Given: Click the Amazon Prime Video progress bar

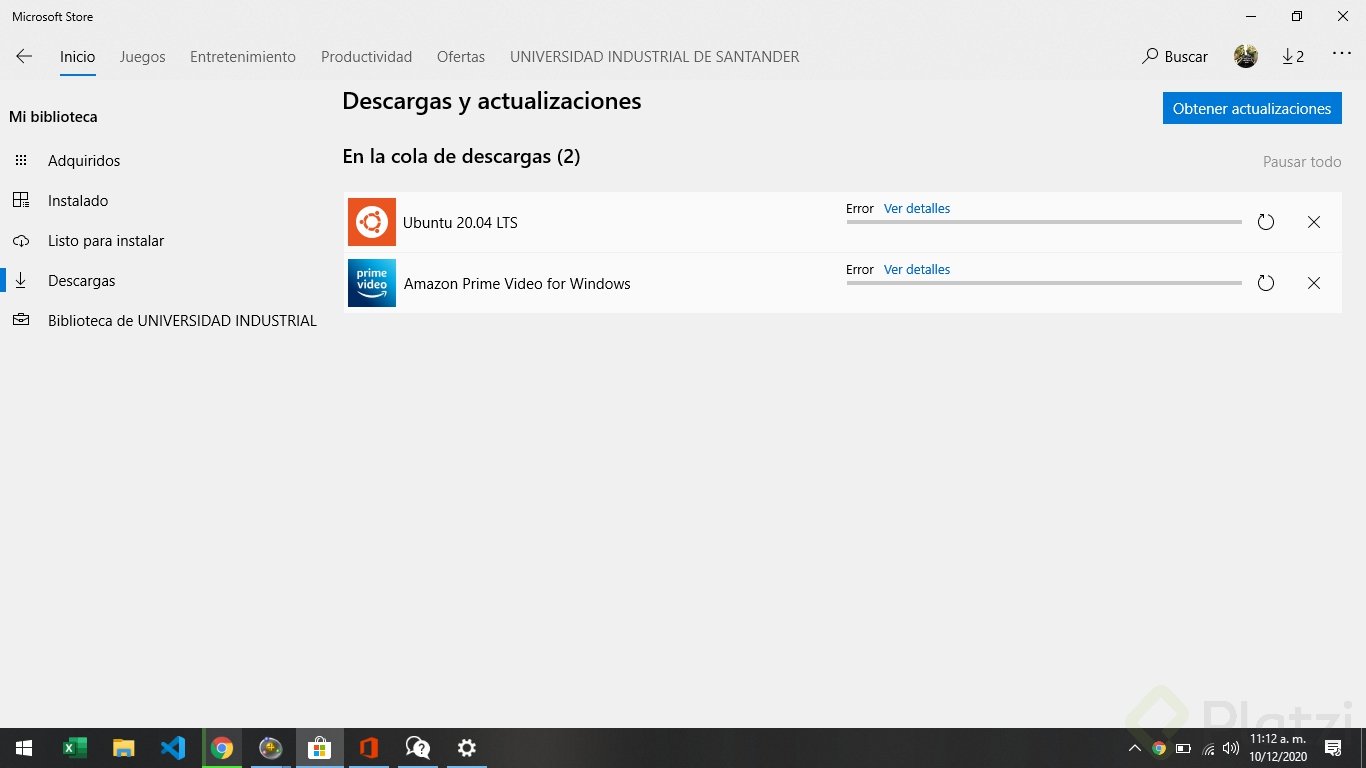Looking at the screenshot, I should coord(1044,283).
